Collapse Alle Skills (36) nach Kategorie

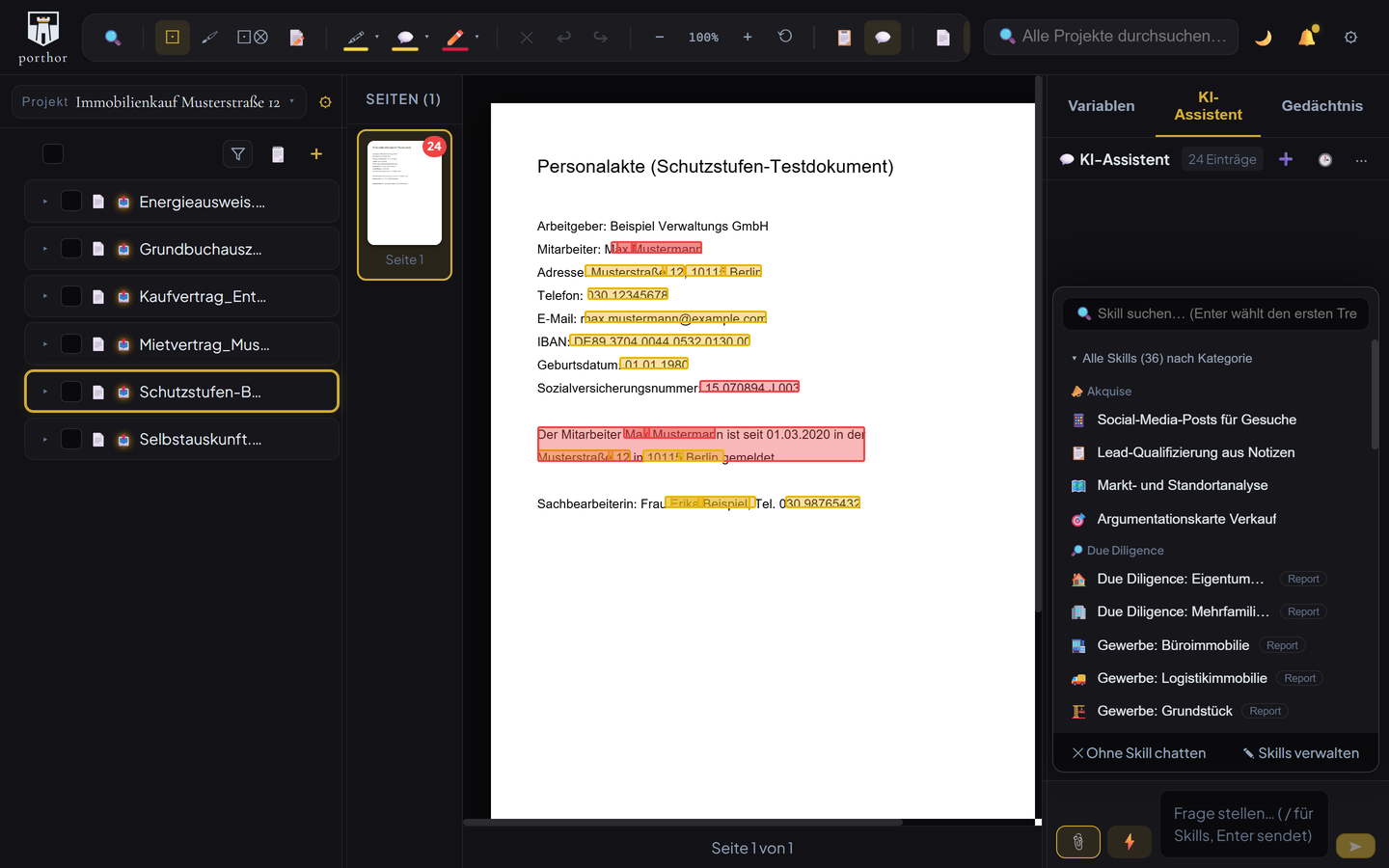pos(1161,359)
